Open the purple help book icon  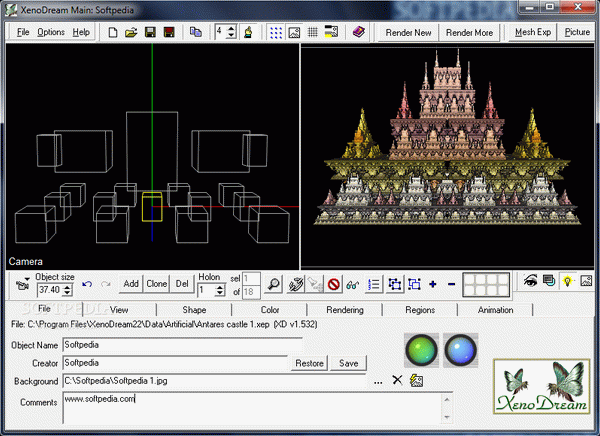click(359, 32)
